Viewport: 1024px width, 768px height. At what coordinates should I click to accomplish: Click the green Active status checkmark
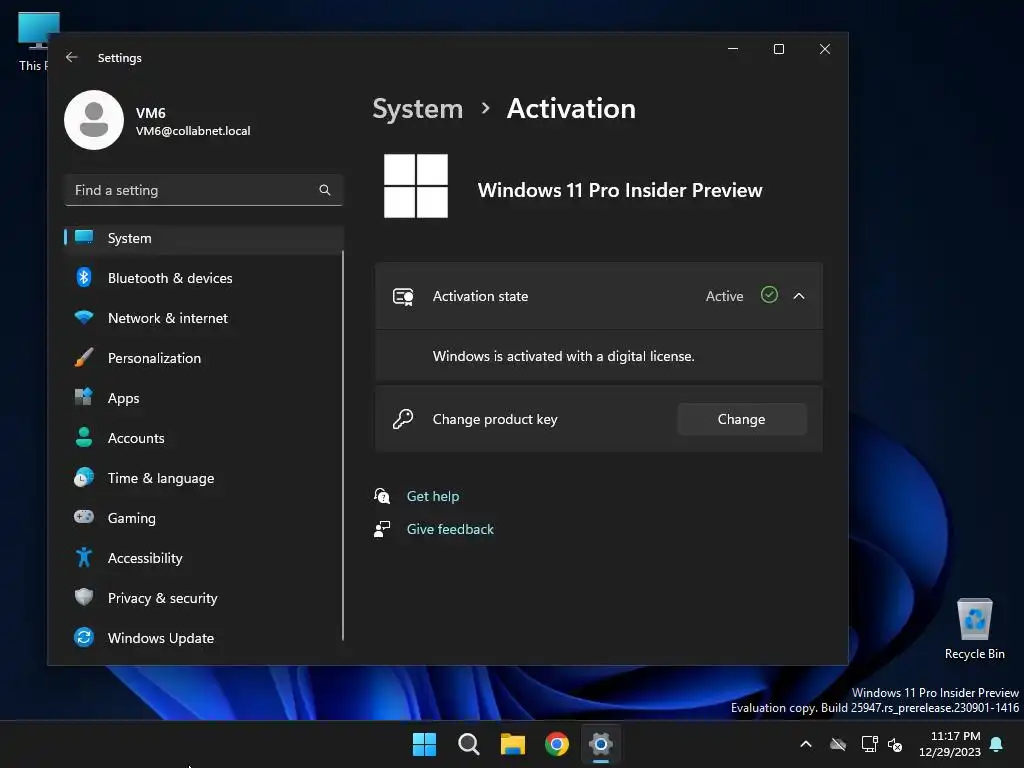[769, 295]
